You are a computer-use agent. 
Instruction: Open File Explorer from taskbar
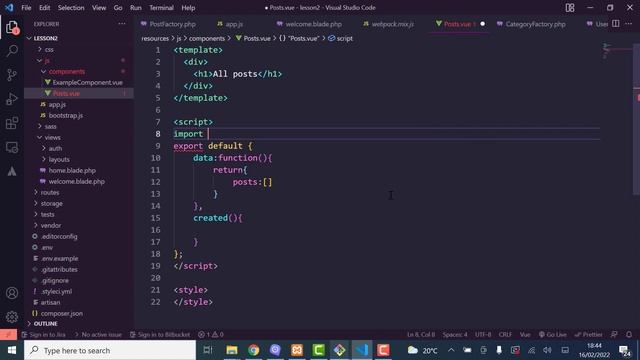tap(232, 350)
